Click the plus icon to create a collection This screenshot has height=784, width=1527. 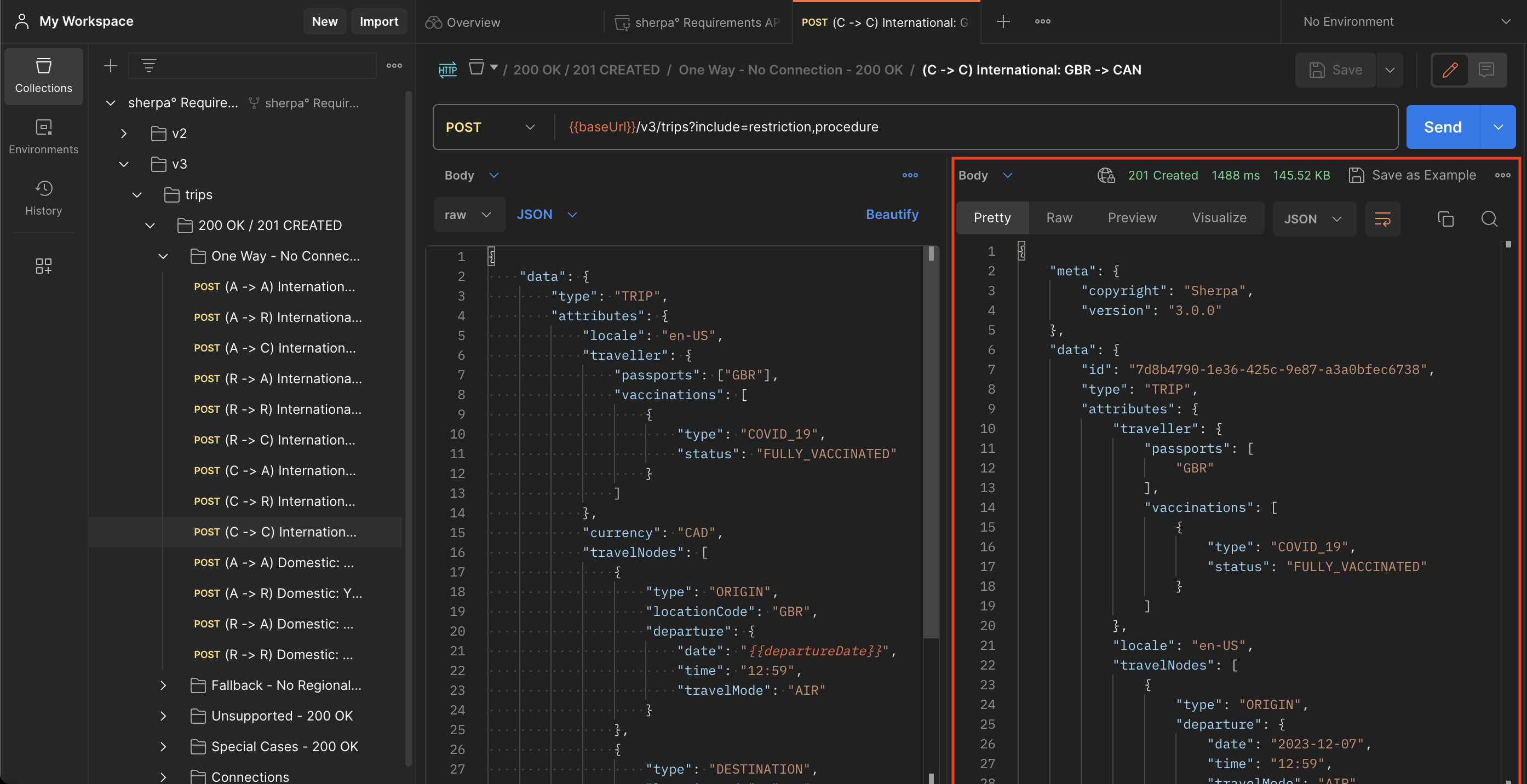111,66
